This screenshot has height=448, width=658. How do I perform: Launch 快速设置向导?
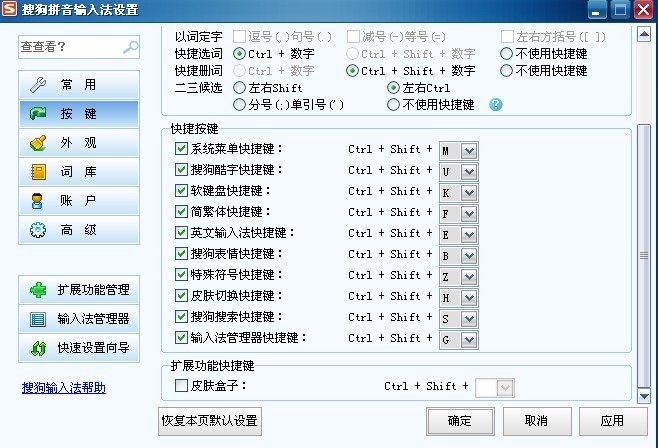point(79,348)
